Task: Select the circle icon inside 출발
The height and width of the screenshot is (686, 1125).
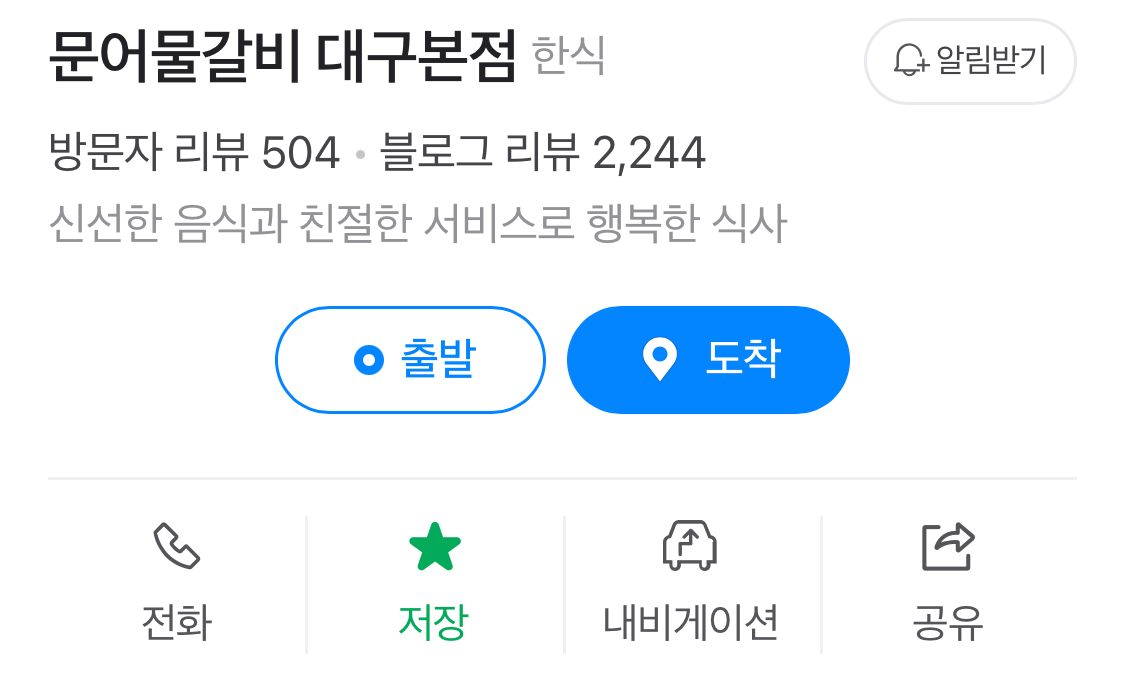Action: [369, 360]
